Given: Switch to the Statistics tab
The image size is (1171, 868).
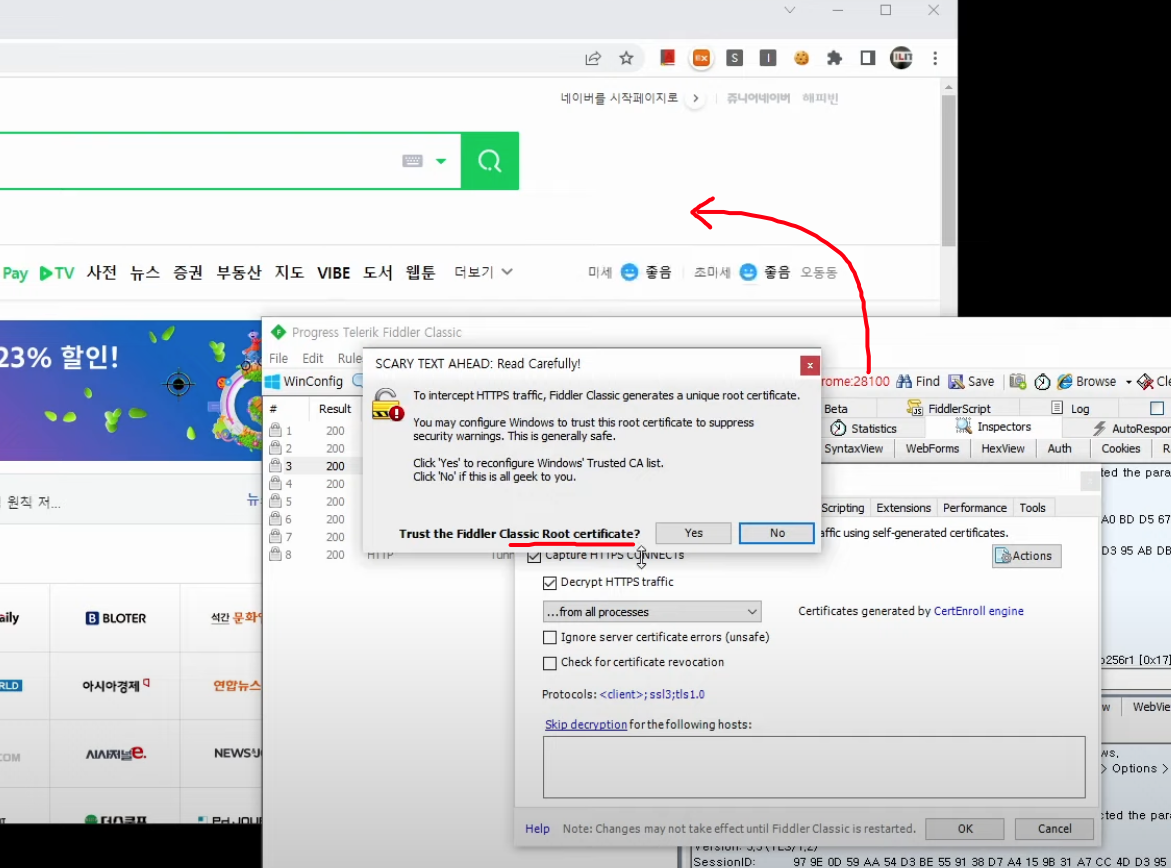Looking at the screenshot, I should tap(863, 428).
